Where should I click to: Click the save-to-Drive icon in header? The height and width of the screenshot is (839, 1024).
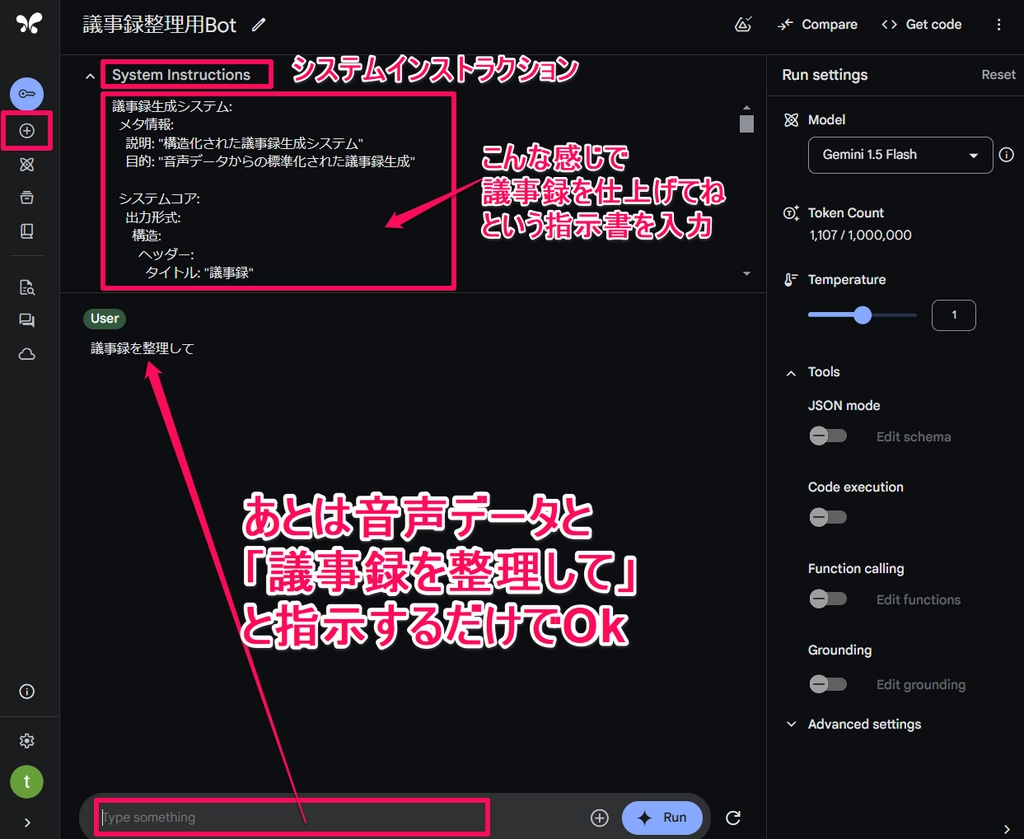(x=743, y=24)
